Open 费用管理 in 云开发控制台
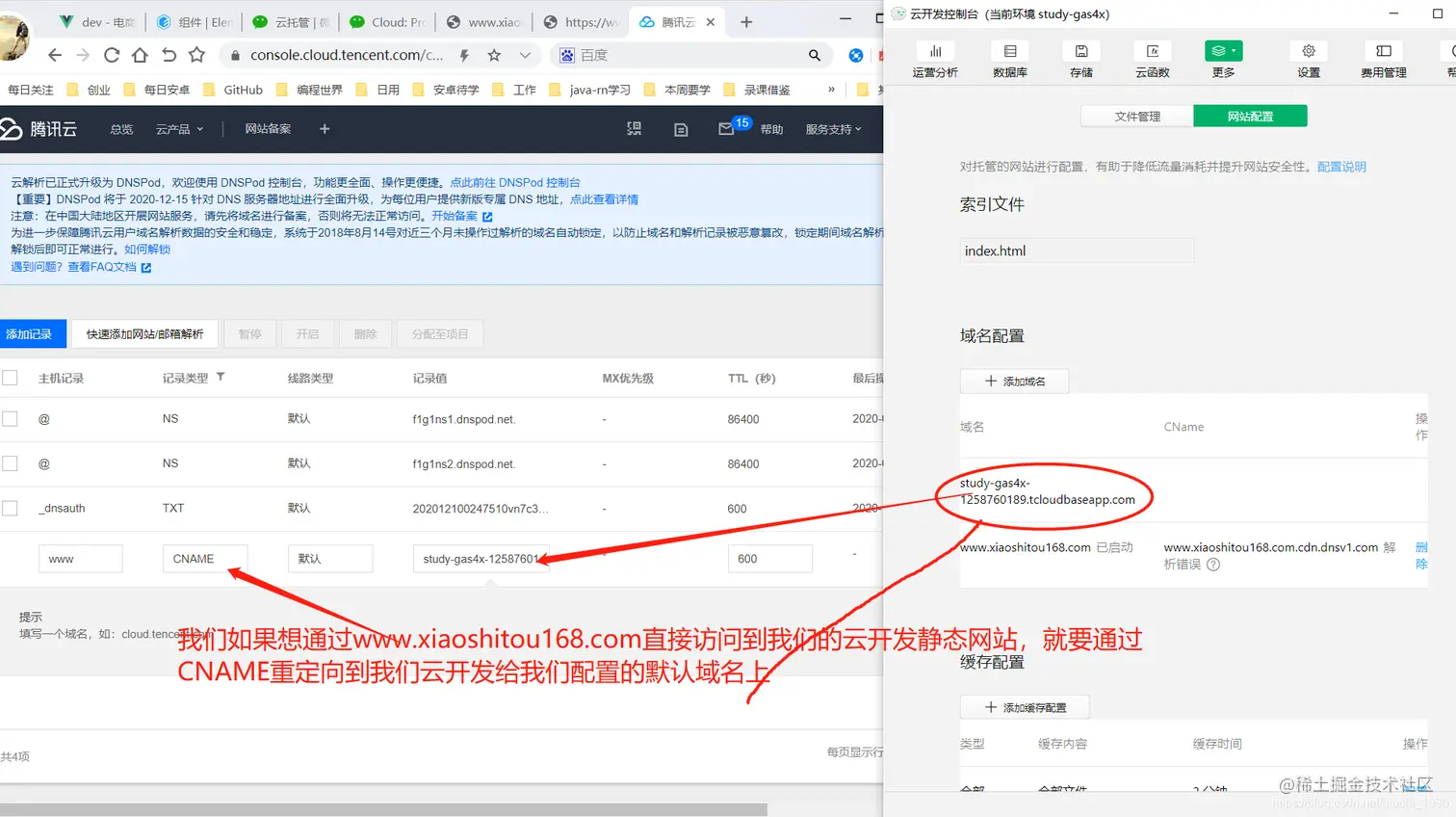 coord(1384,60)
